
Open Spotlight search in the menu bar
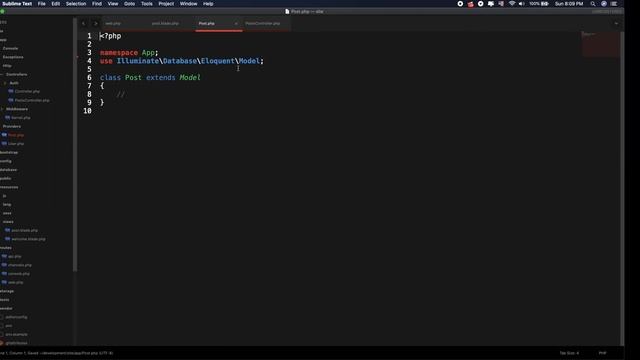coord(593,4)
